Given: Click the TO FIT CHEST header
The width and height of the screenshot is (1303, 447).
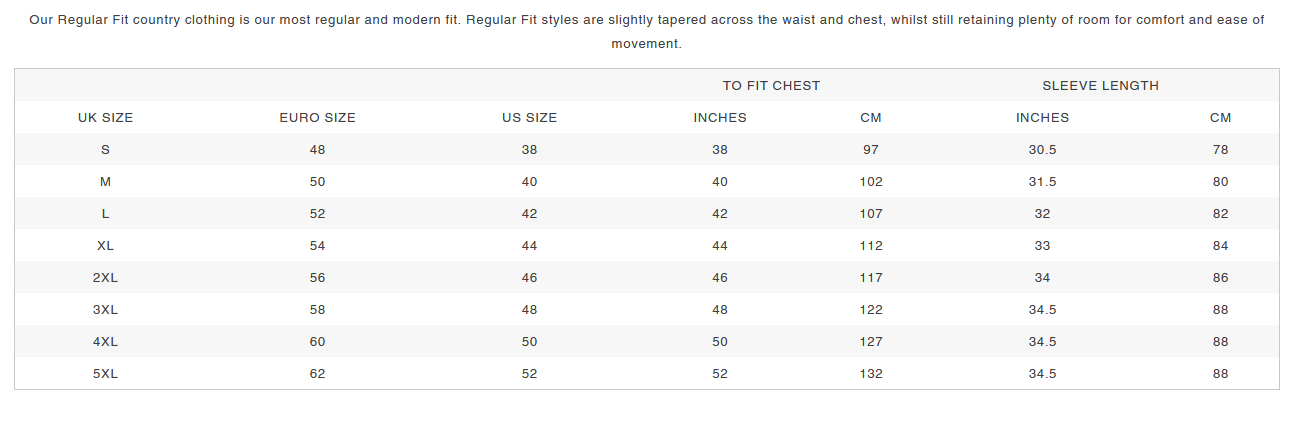Looking at the screenshot, I should pos(771,85).
